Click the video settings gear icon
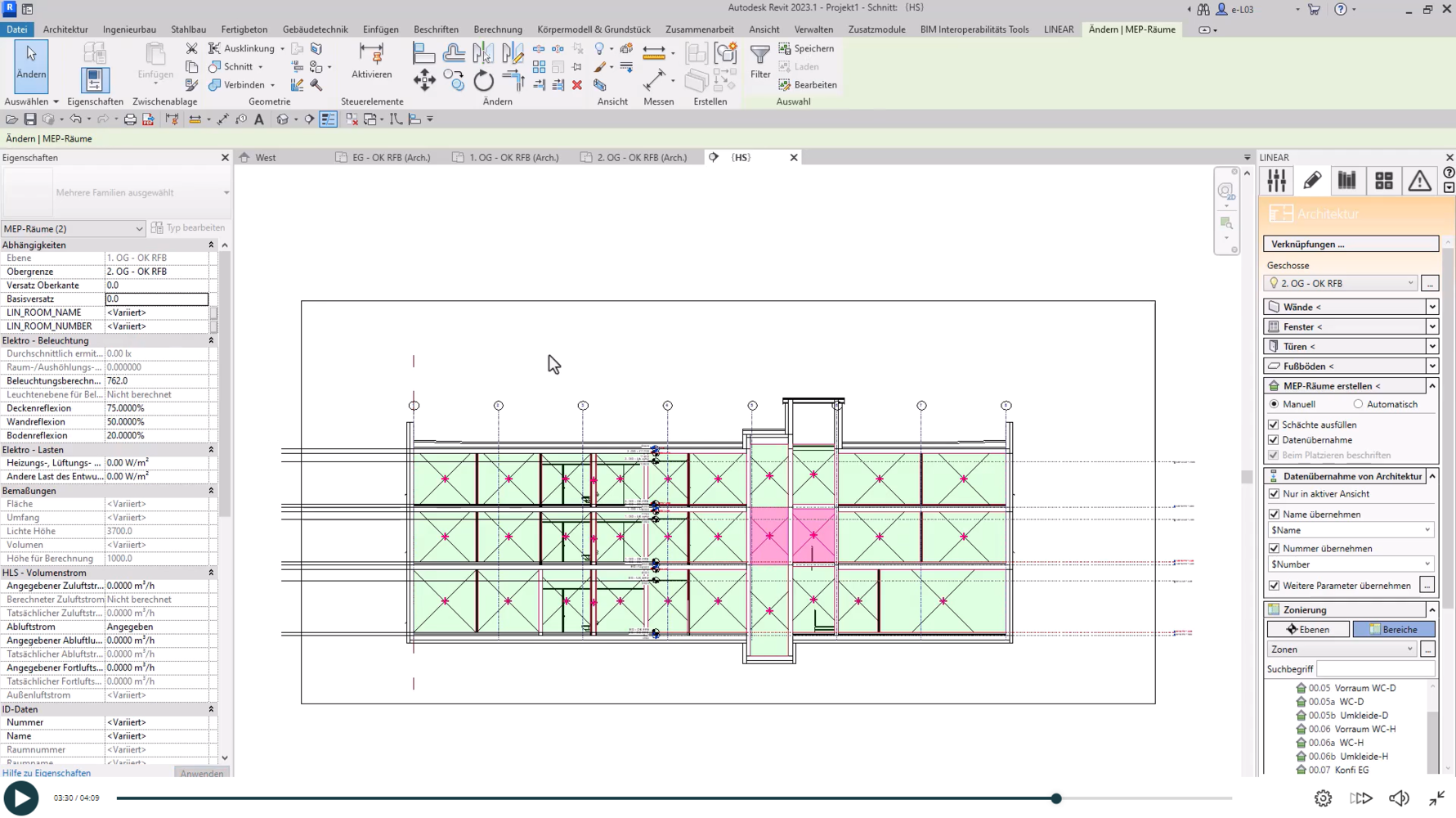Viewport: 1456px width, 818px height. pos(1323,798)
